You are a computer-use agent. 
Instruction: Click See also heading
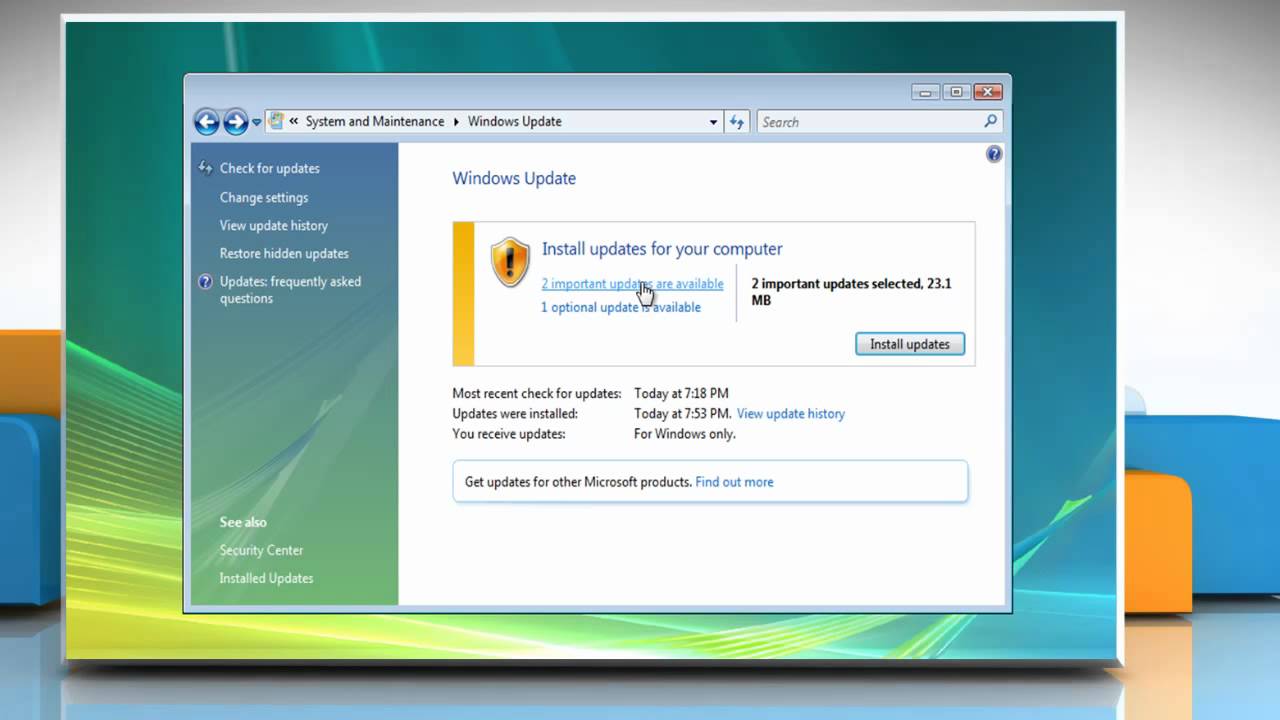[x=243, y=522]
